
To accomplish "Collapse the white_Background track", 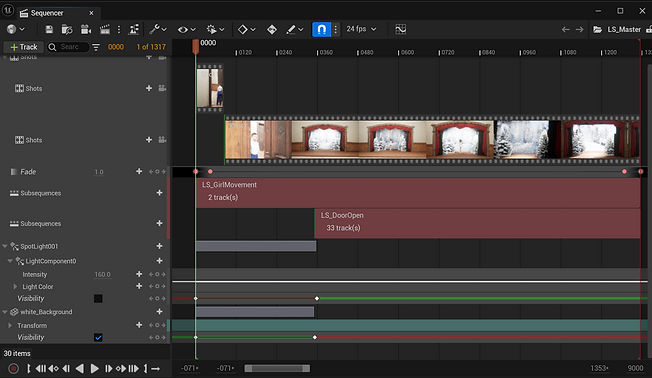I will pyautogui.click(x=5, y=312).
